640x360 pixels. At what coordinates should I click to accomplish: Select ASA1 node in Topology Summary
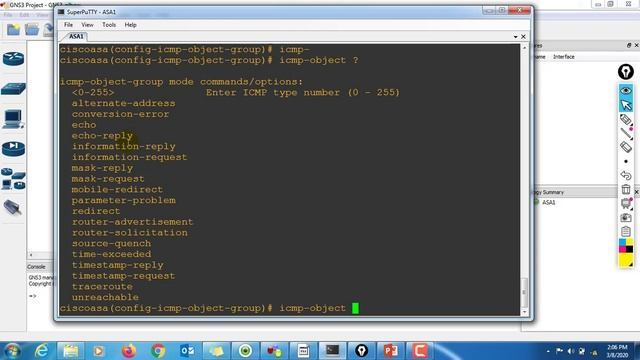(548, 202)
